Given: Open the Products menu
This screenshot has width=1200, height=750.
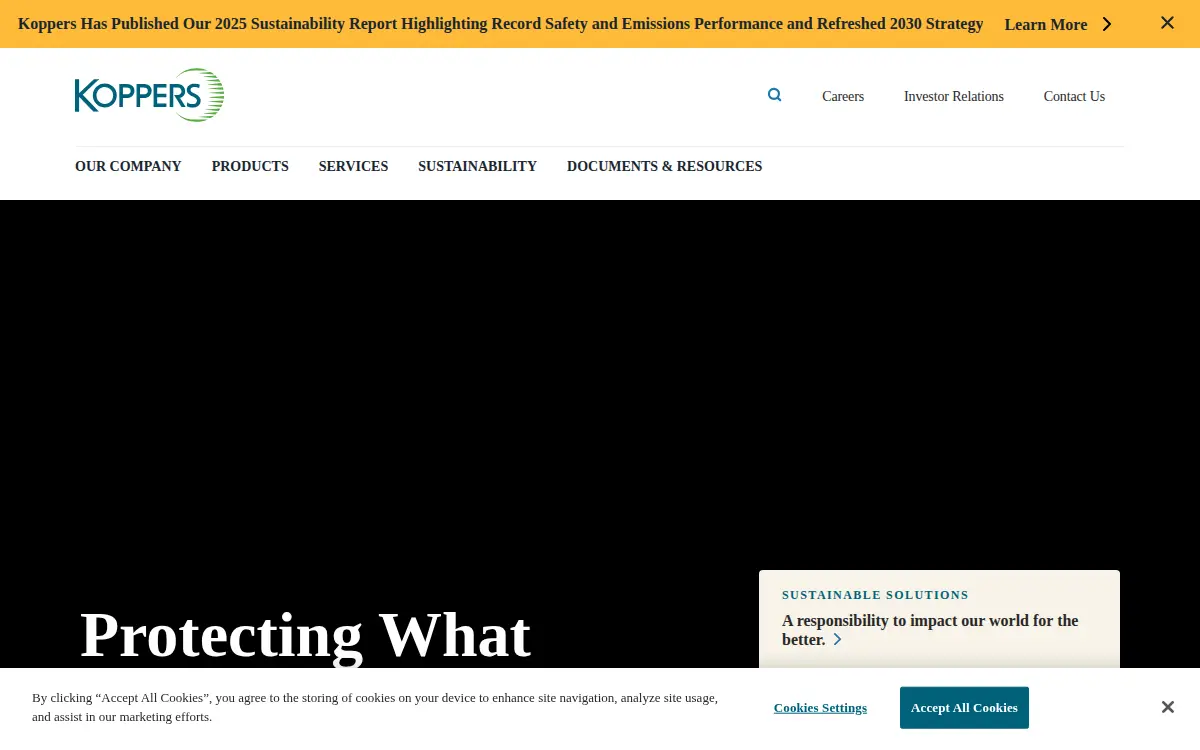Looking at the screenshot, I should click(250, 166).
